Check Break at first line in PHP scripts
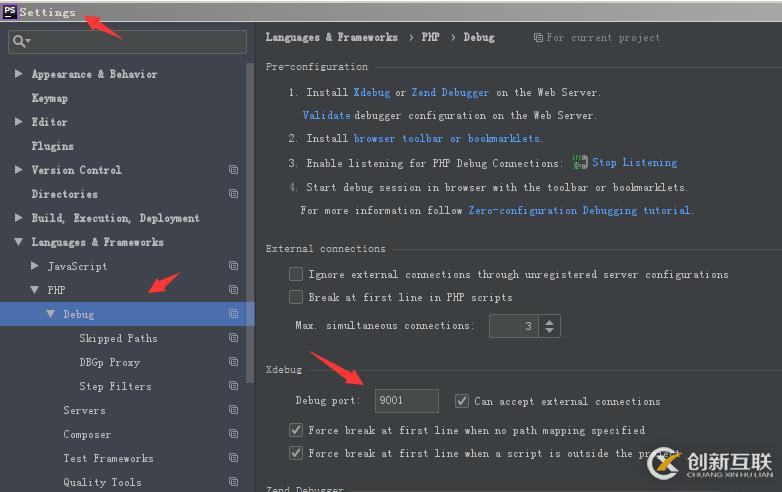Viewport: 782px width, 492px height. [x=296, y=297]
